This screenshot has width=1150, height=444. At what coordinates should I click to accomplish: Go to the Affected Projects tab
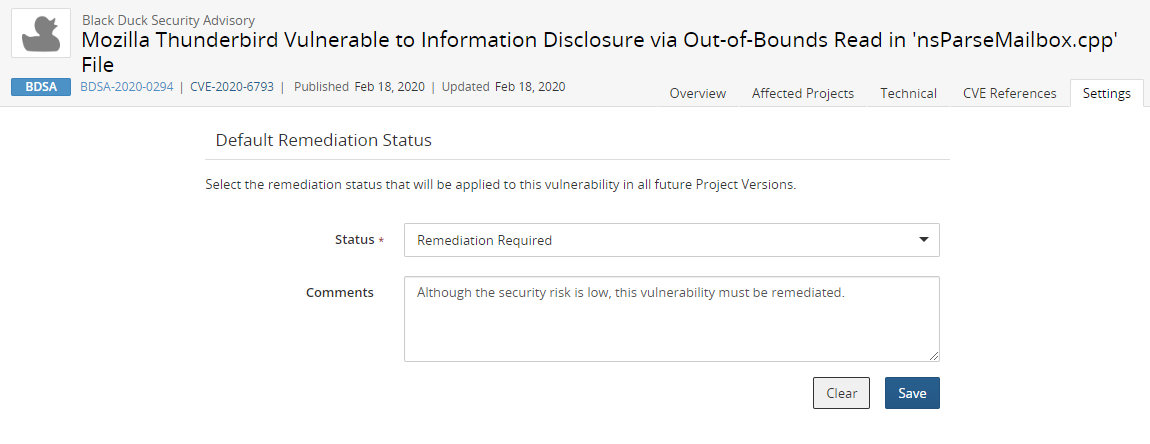click(x=802, y=93)
